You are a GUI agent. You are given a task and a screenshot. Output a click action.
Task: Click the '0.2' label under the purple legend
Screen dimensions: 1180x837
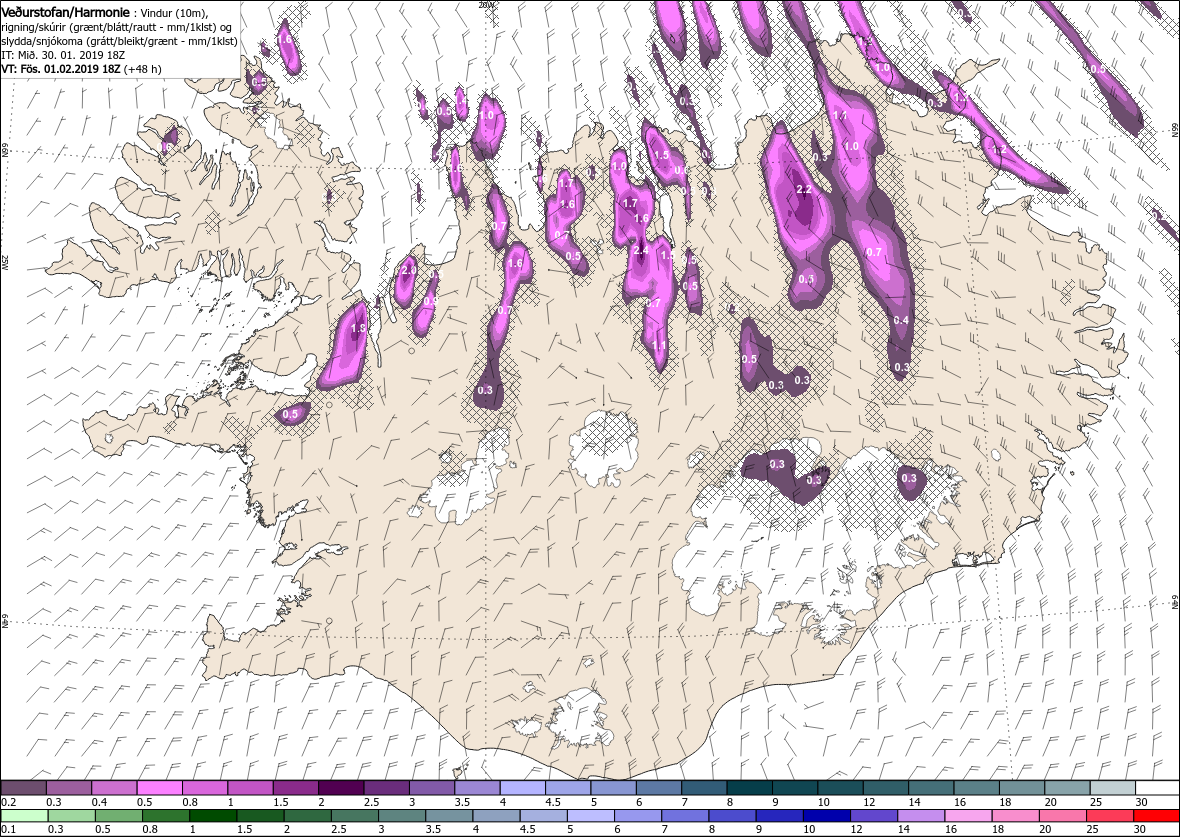(9, 802)
